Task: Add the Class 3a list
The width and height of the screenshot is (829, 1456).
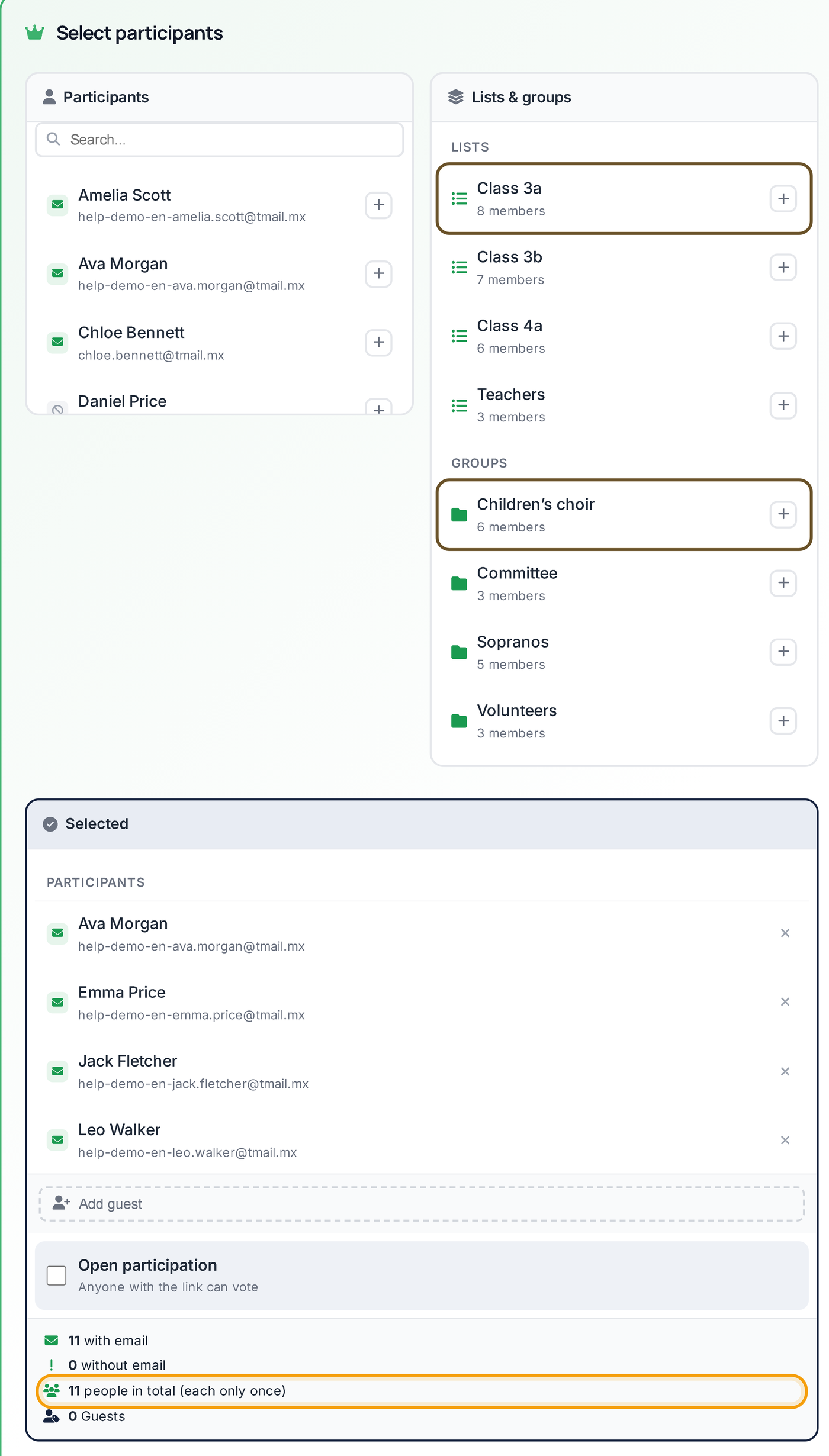Action: [x=783, y=198]
